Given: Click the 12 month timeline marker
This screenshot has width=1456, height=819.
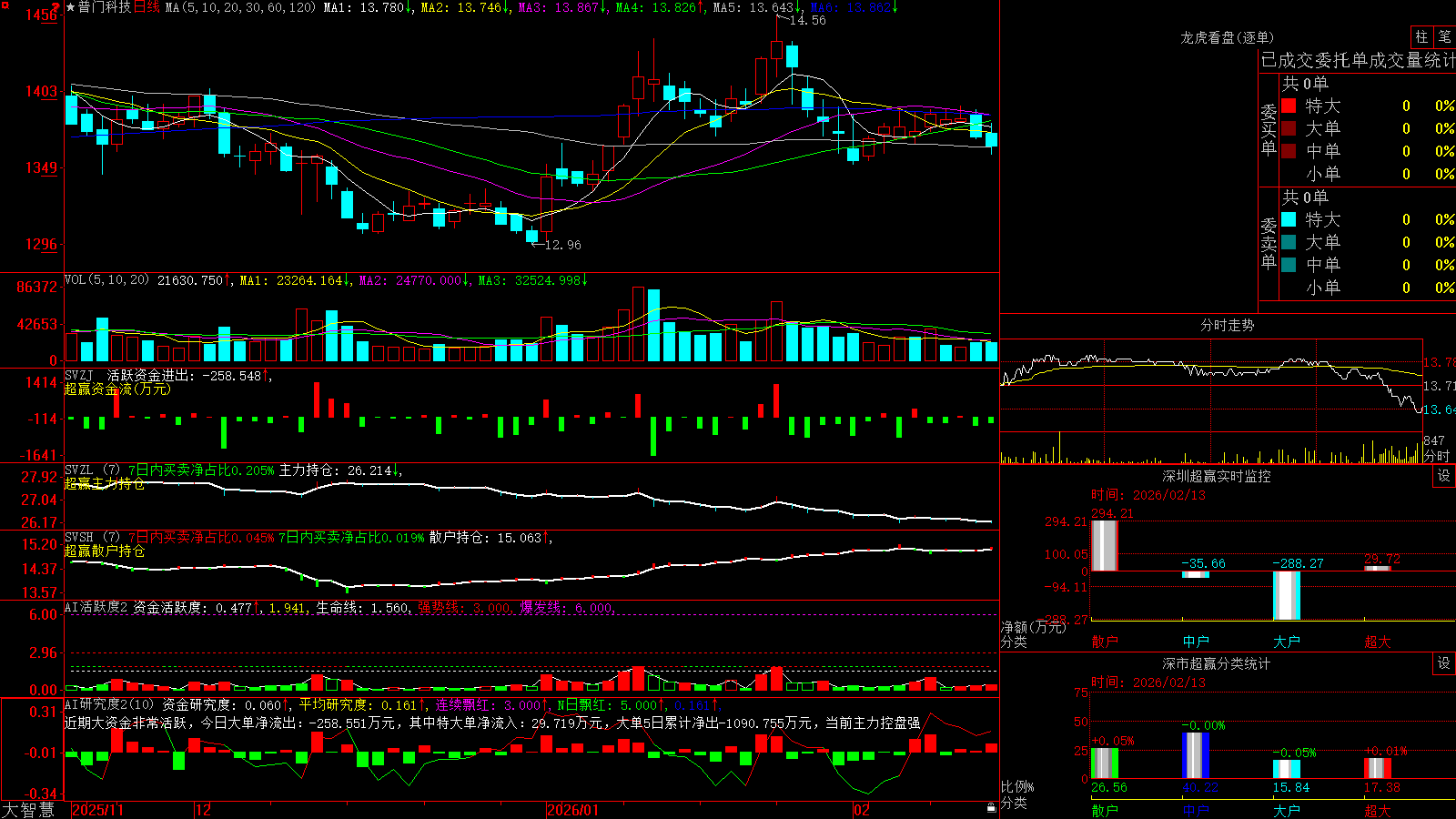Looking at the screenshot, I should pos(204,810).
